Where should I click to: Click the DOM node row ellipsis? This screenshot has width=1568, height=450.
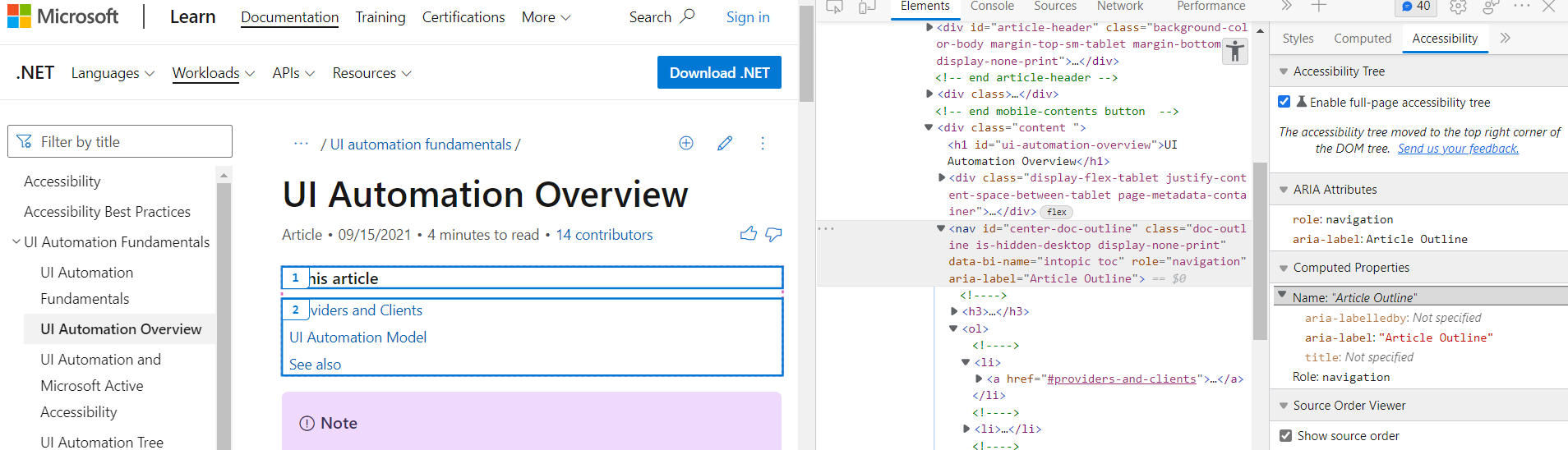pyautogui.click(x=826, y=228)
